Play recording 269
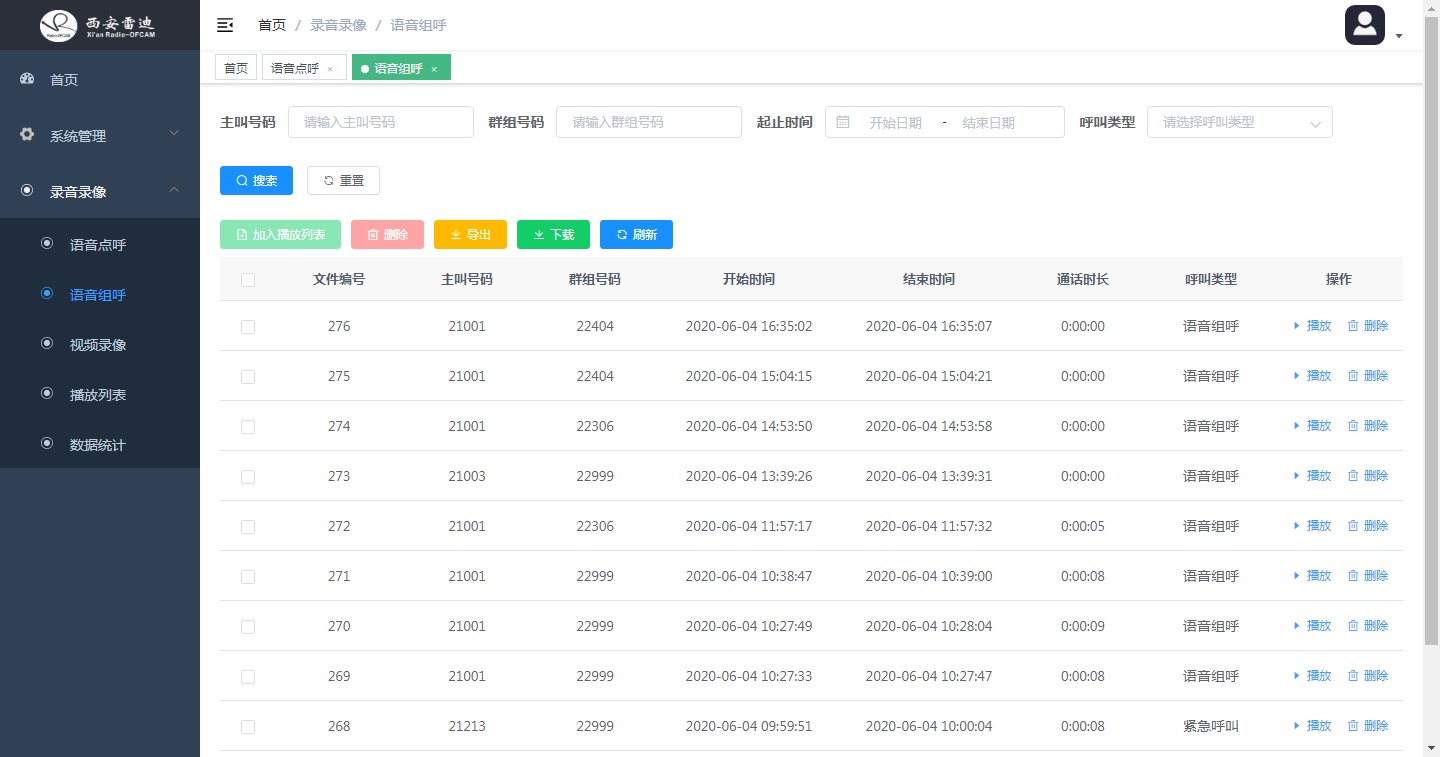This screenshot has width=1440, height=757. (1313, 676)
